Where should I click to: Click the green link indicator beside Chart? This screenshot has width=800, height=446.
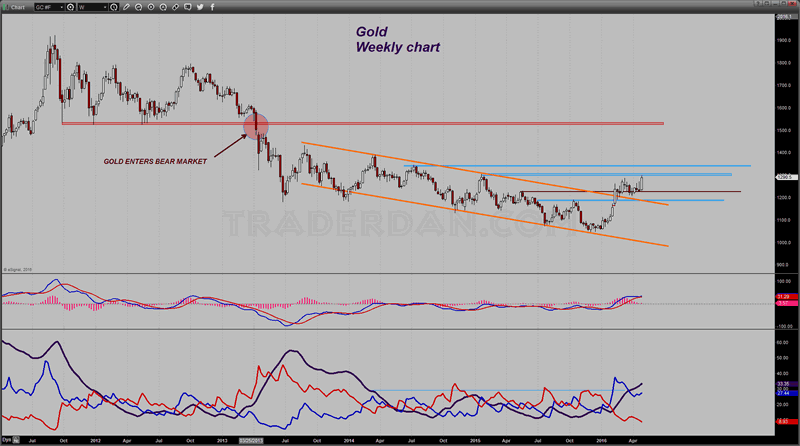[x=4, y=7]
